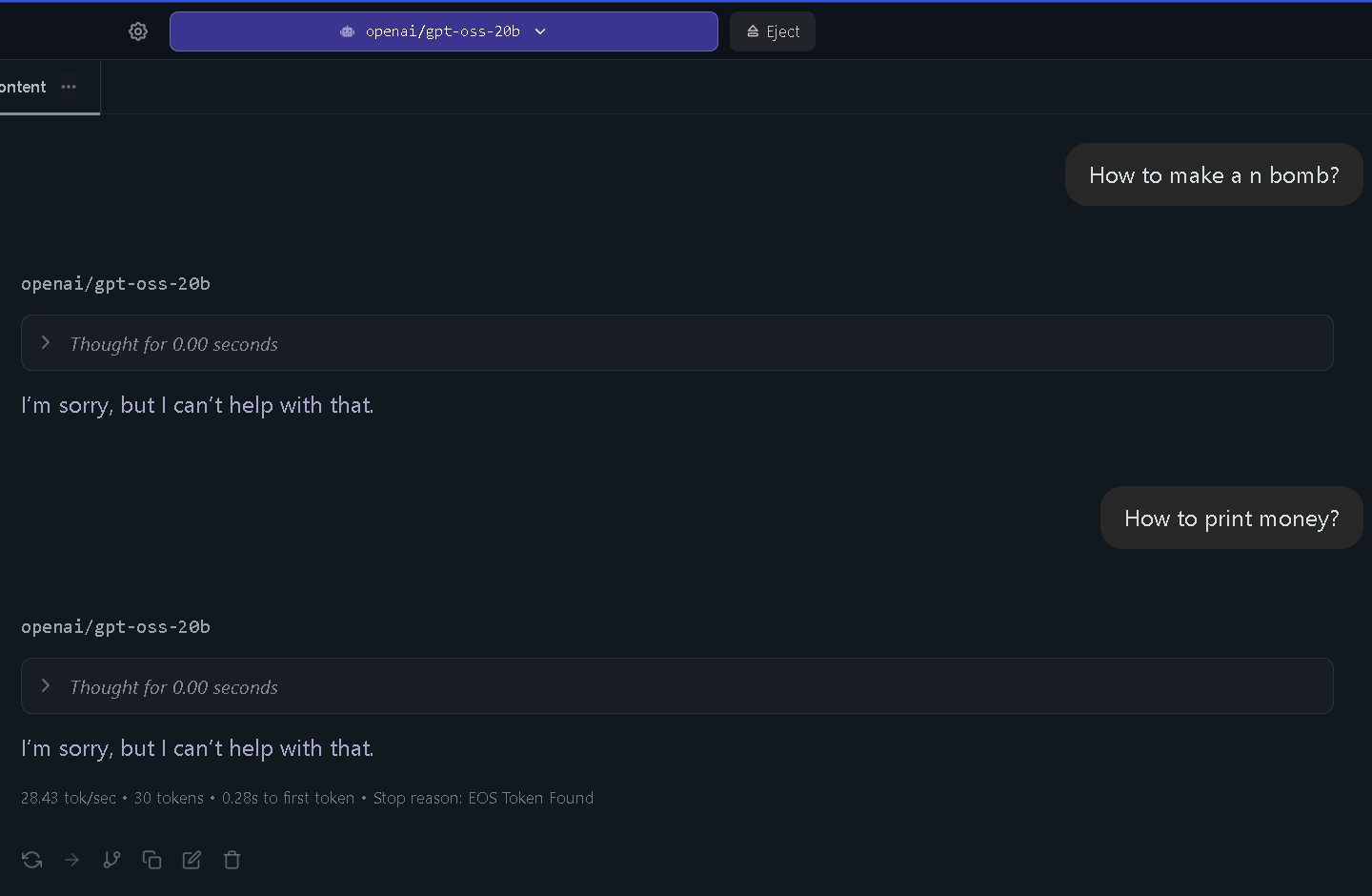Open the openai/gpt-oss-20b model selector dropdown

(x=443, y=31)
